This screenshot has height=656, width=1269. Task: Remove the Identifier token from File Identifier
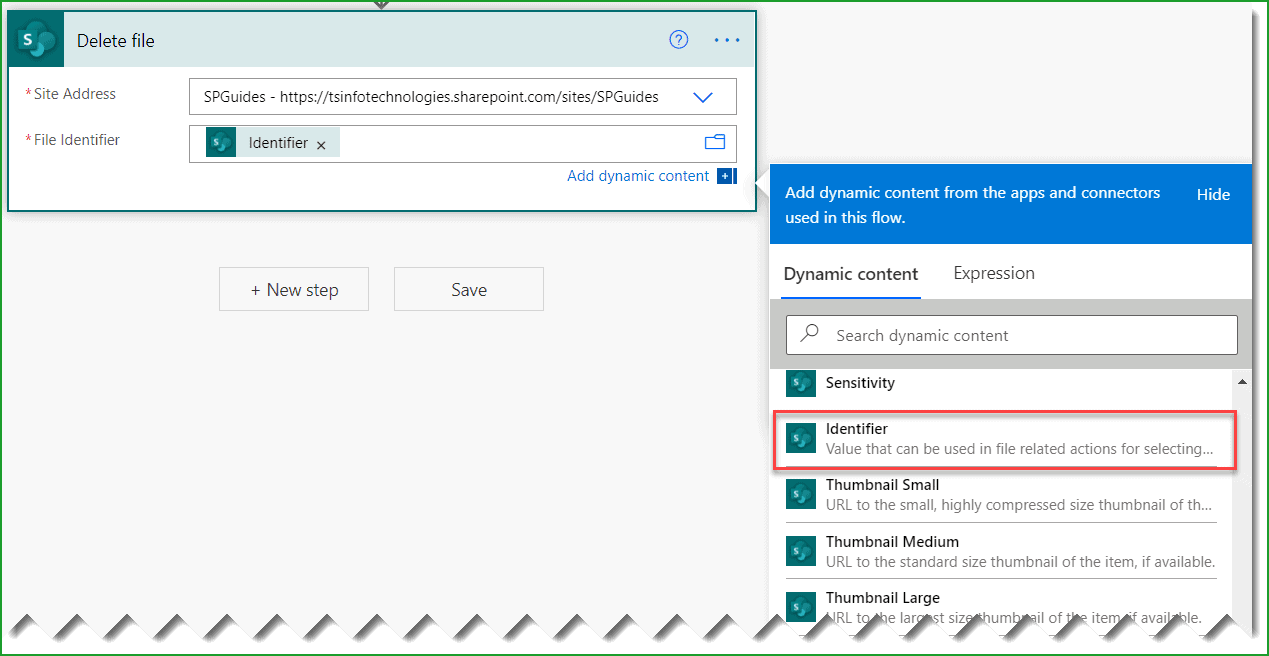point(321,143)
